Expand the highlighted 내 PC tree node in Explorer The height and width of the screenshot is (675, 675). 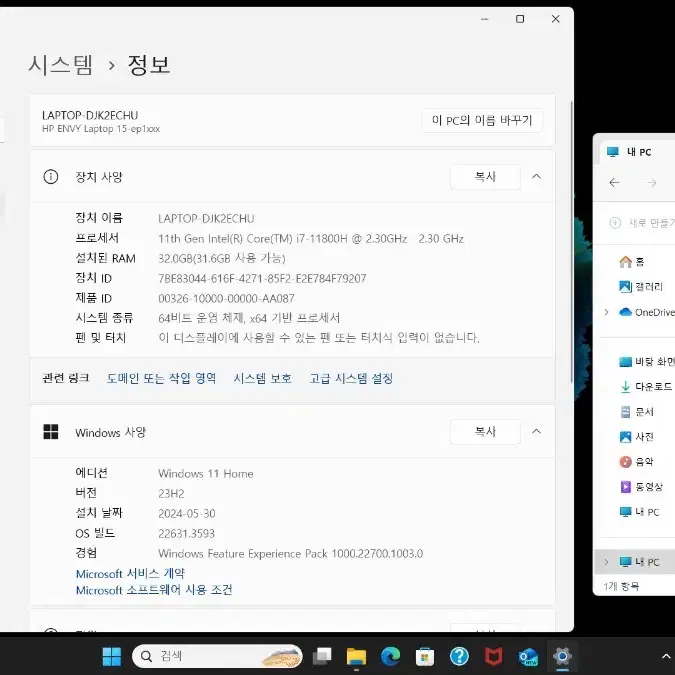[607, 562]
